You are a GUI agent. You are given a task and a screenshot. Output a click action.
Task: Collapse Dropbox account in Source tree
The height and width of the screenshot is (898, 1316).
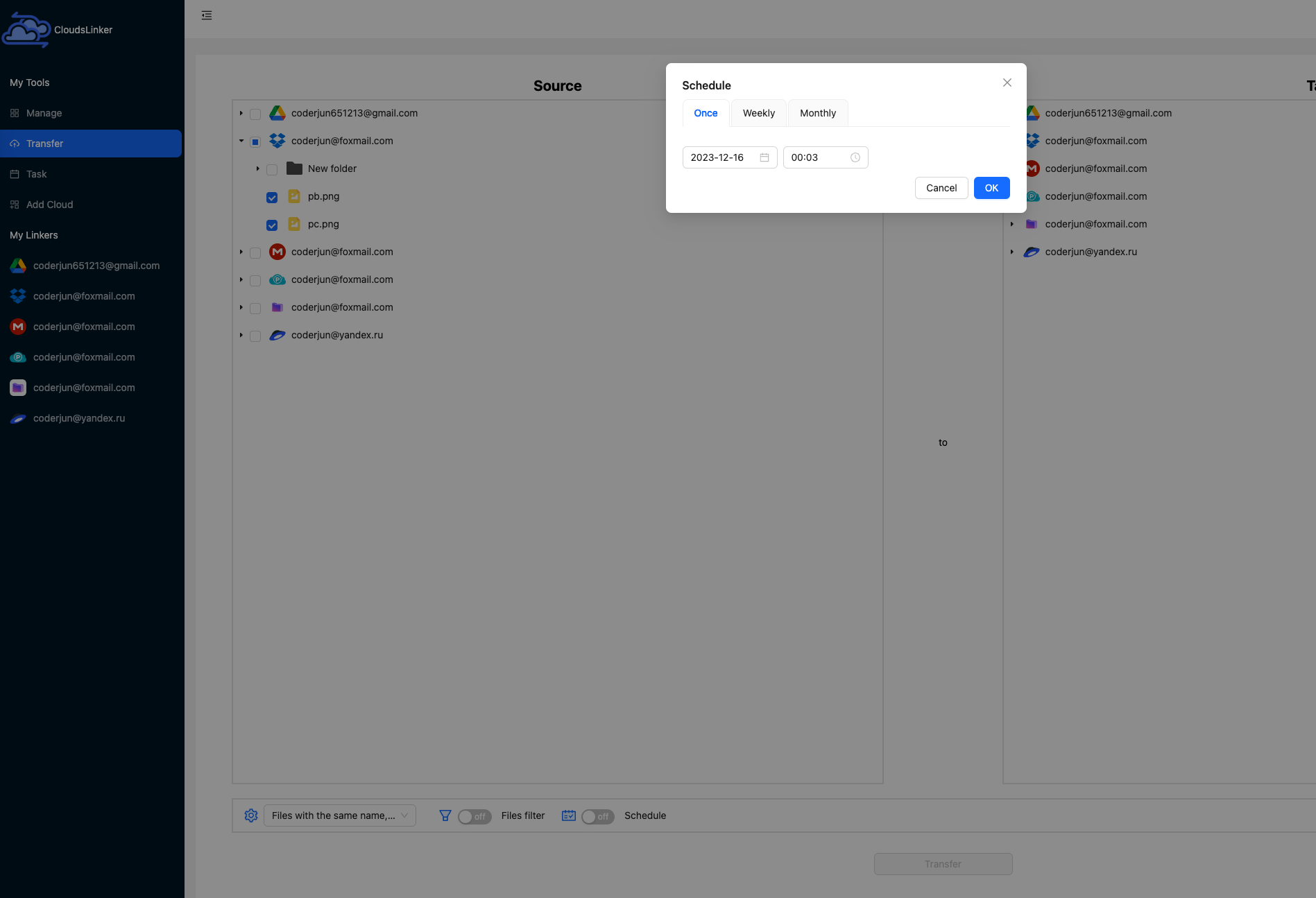[241, 141]
